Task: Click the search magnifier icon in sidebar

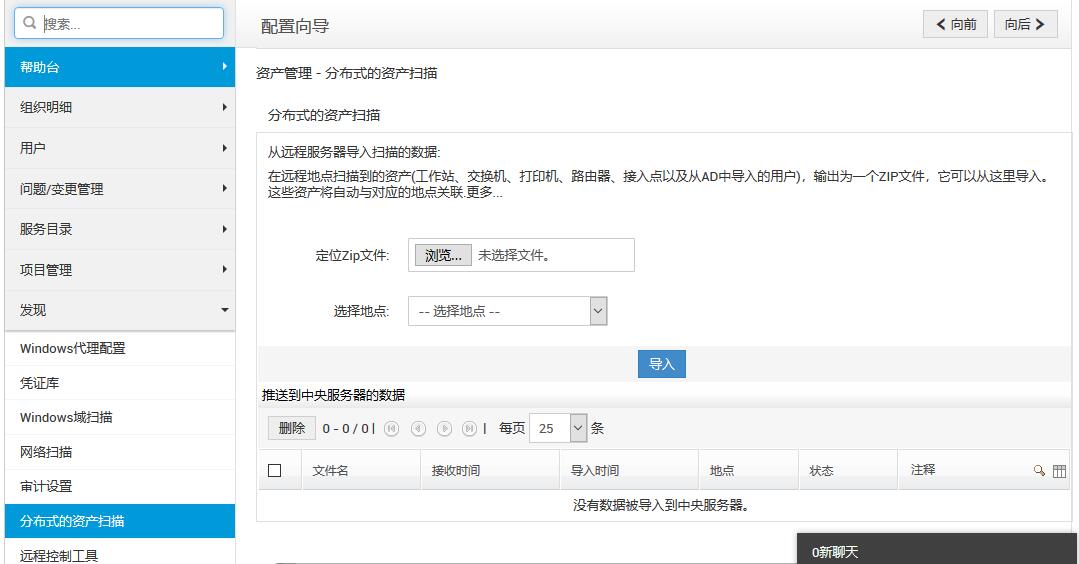Action: (x=30, y=23)
